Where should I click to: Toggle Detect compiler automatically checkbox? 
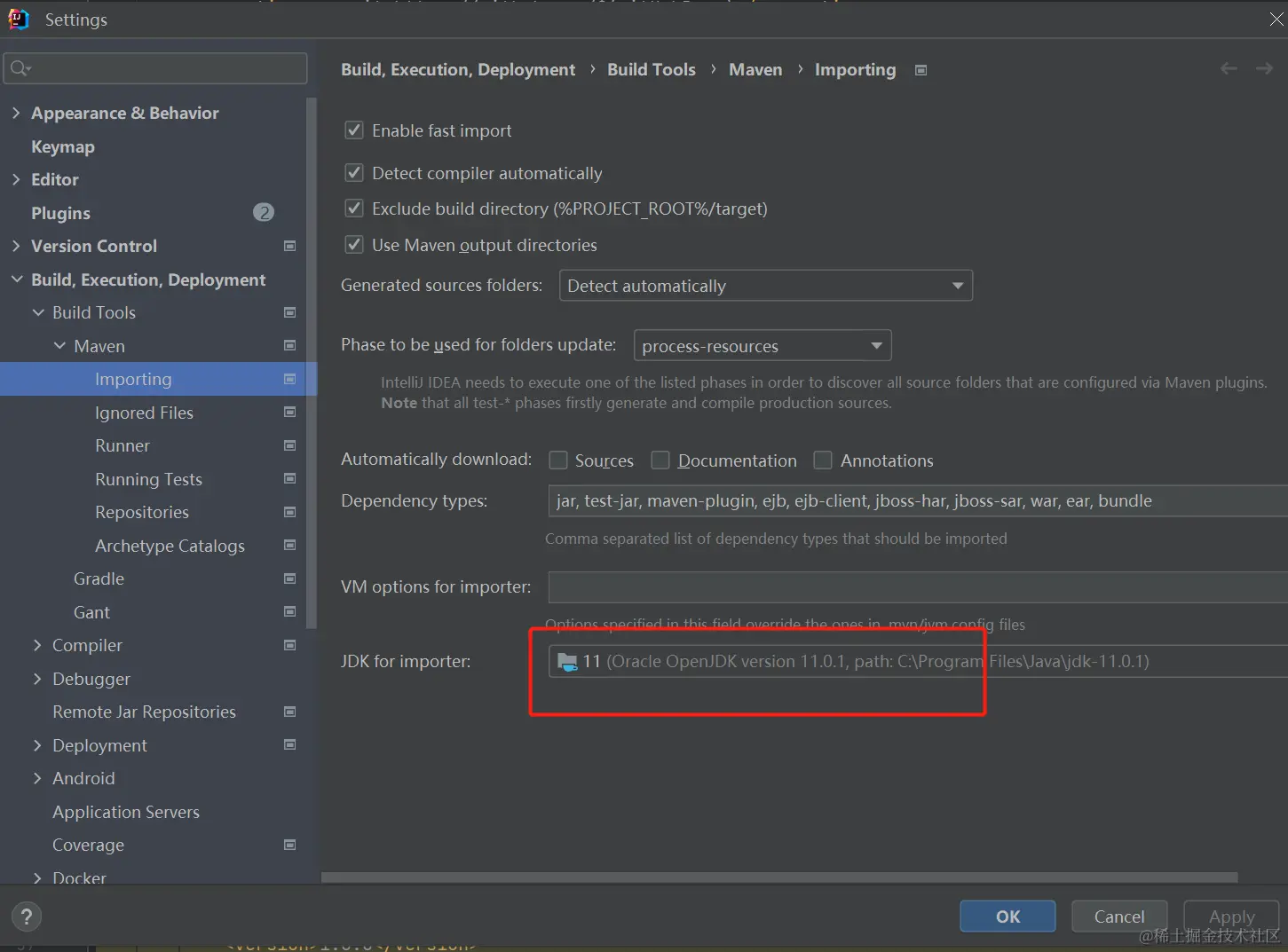click(353, 172)
